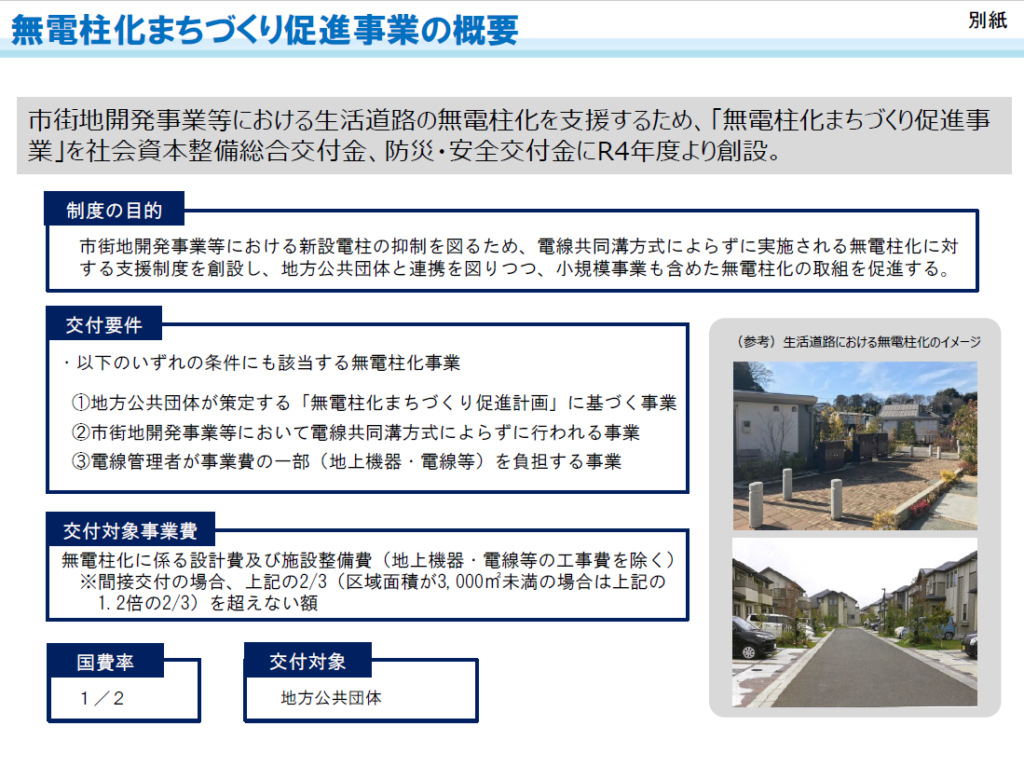Open the upper photo of brick plaza with bollards
The width and height of the screenshot is (1024, 767).
pos(855,446)
